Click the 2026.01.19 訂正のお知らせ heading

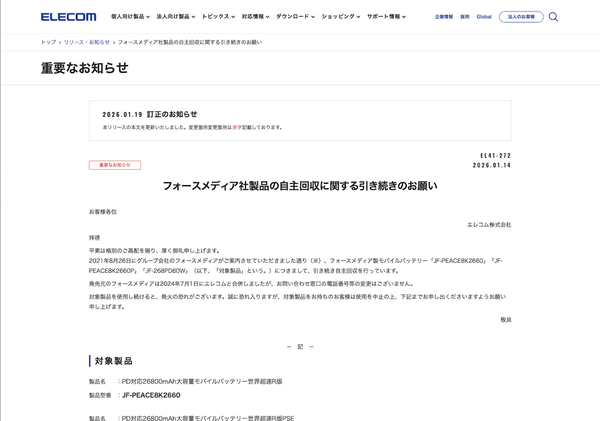click(150, 114)
